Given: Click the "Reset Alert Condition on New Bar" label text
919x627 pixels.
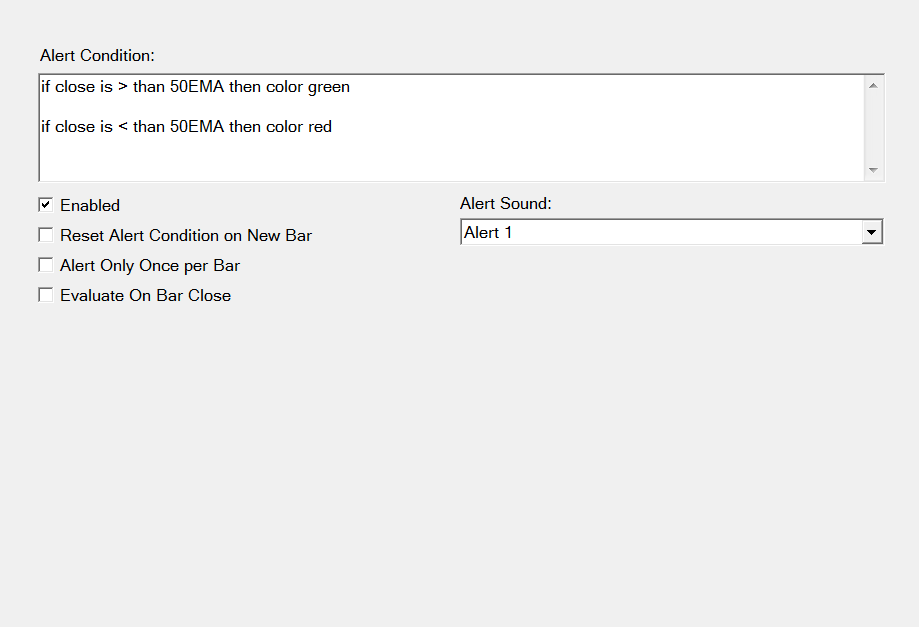Looking at the screenshot, I should (x=186, y=236).
